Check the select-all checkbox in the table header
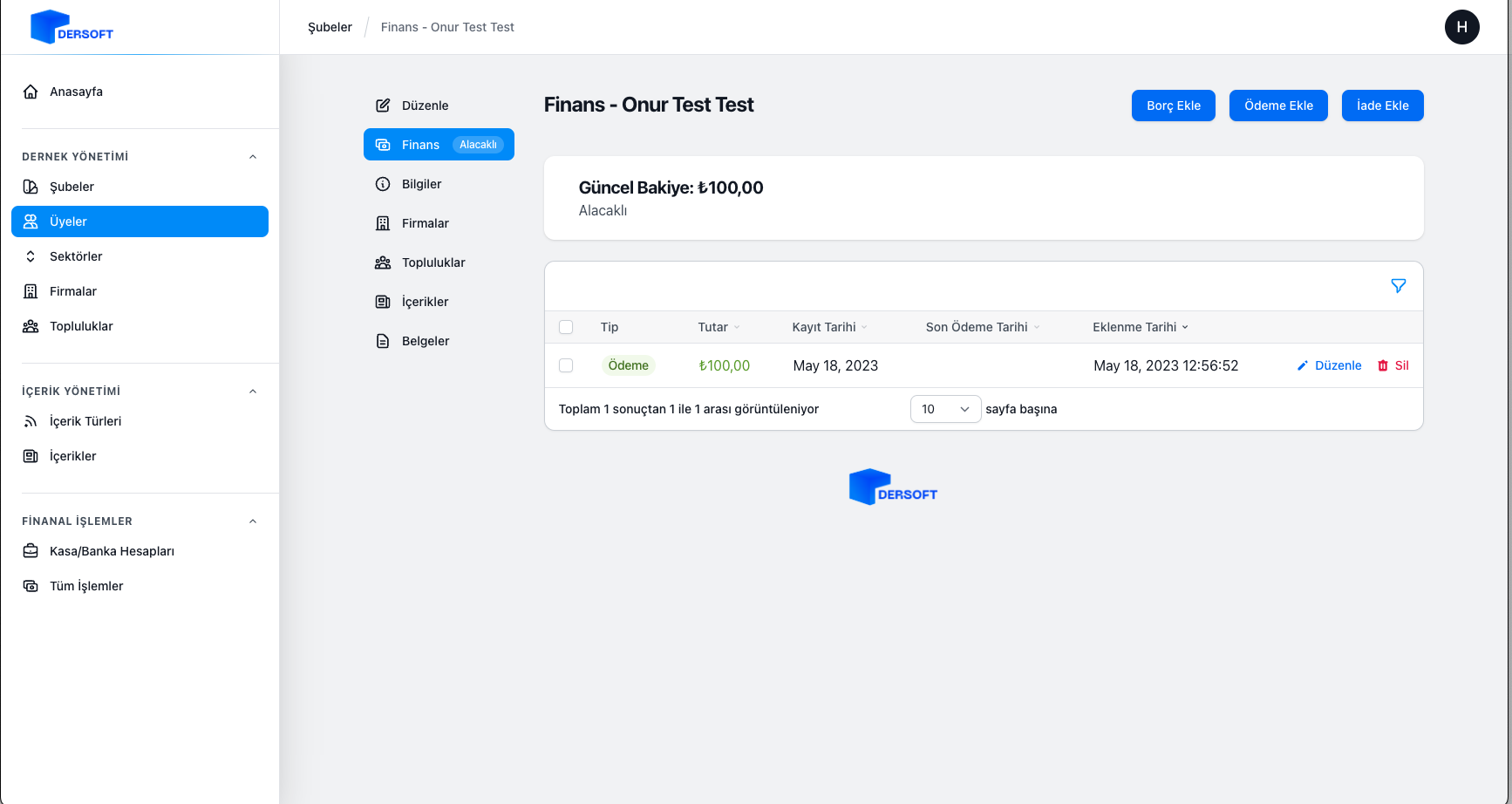Image resolution: width=1512 pixels, height=804 pixels. (566, 327)
